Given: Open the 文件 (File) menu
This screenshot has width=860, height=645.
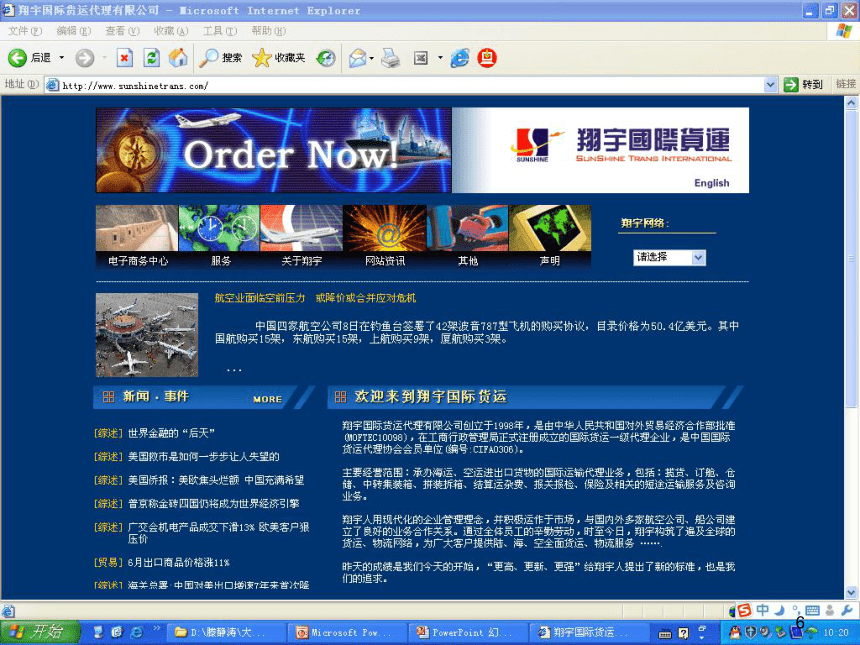Looking at the screenshot, I should [25, 31].
